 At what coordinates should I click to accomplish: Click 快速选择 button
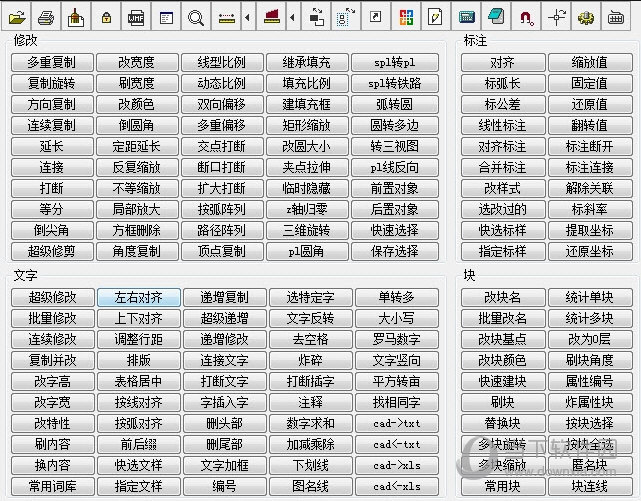[x=394, y=230]
